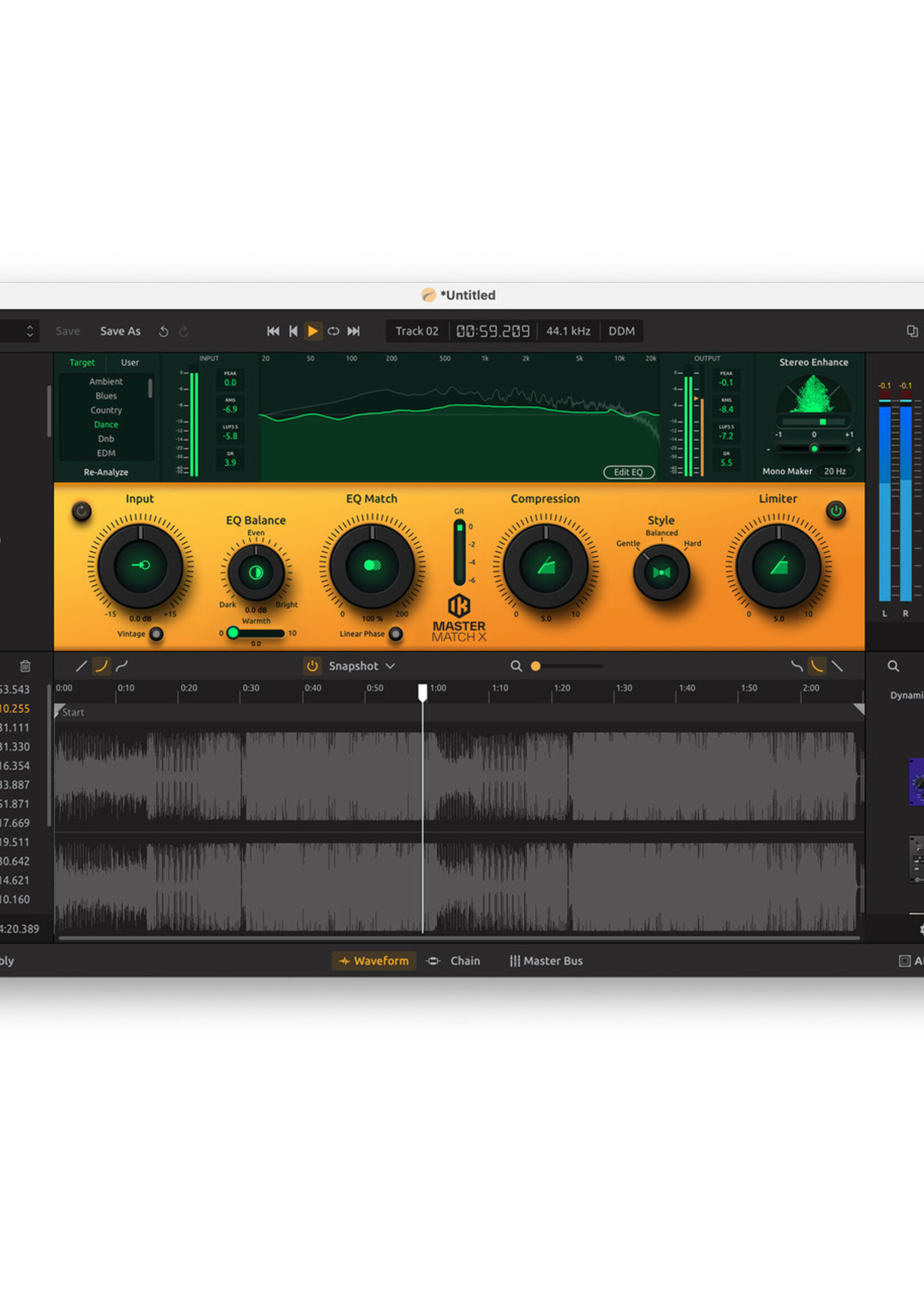Undo the last action
Screen dimensions: 924x1294
[163, 331]
